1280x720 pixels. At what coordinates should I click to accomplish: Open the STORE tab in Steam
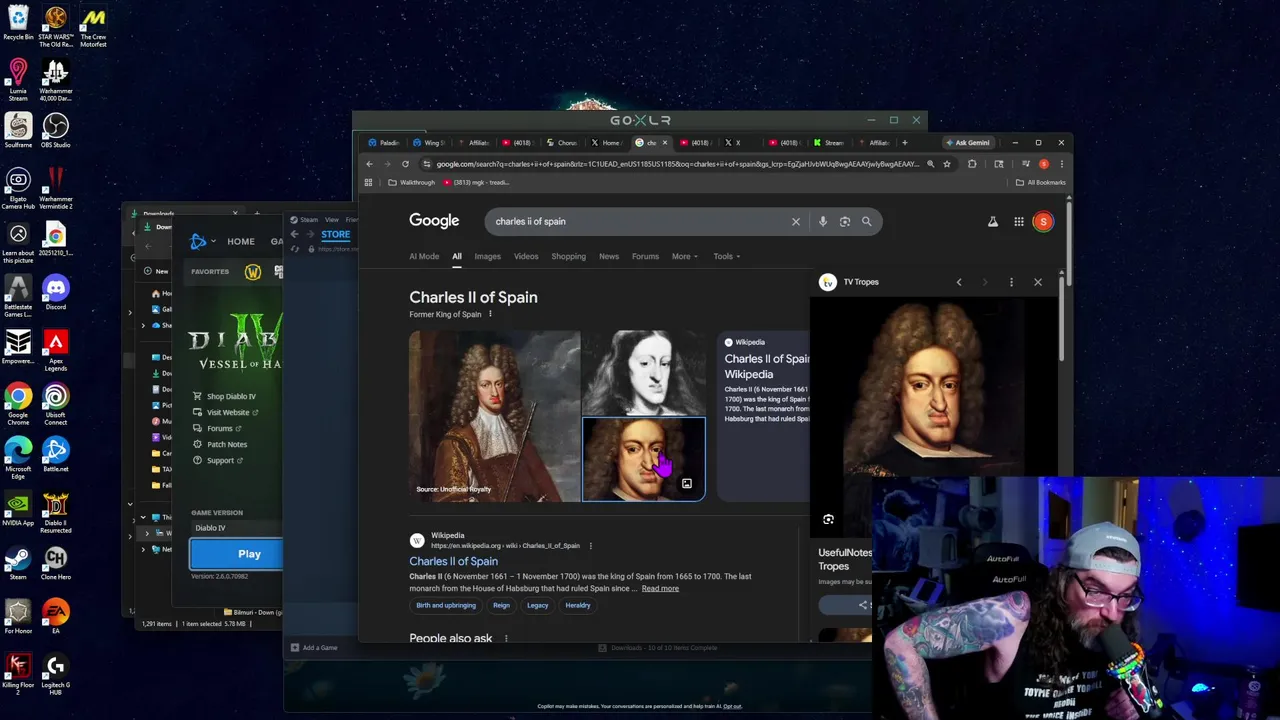336,235
